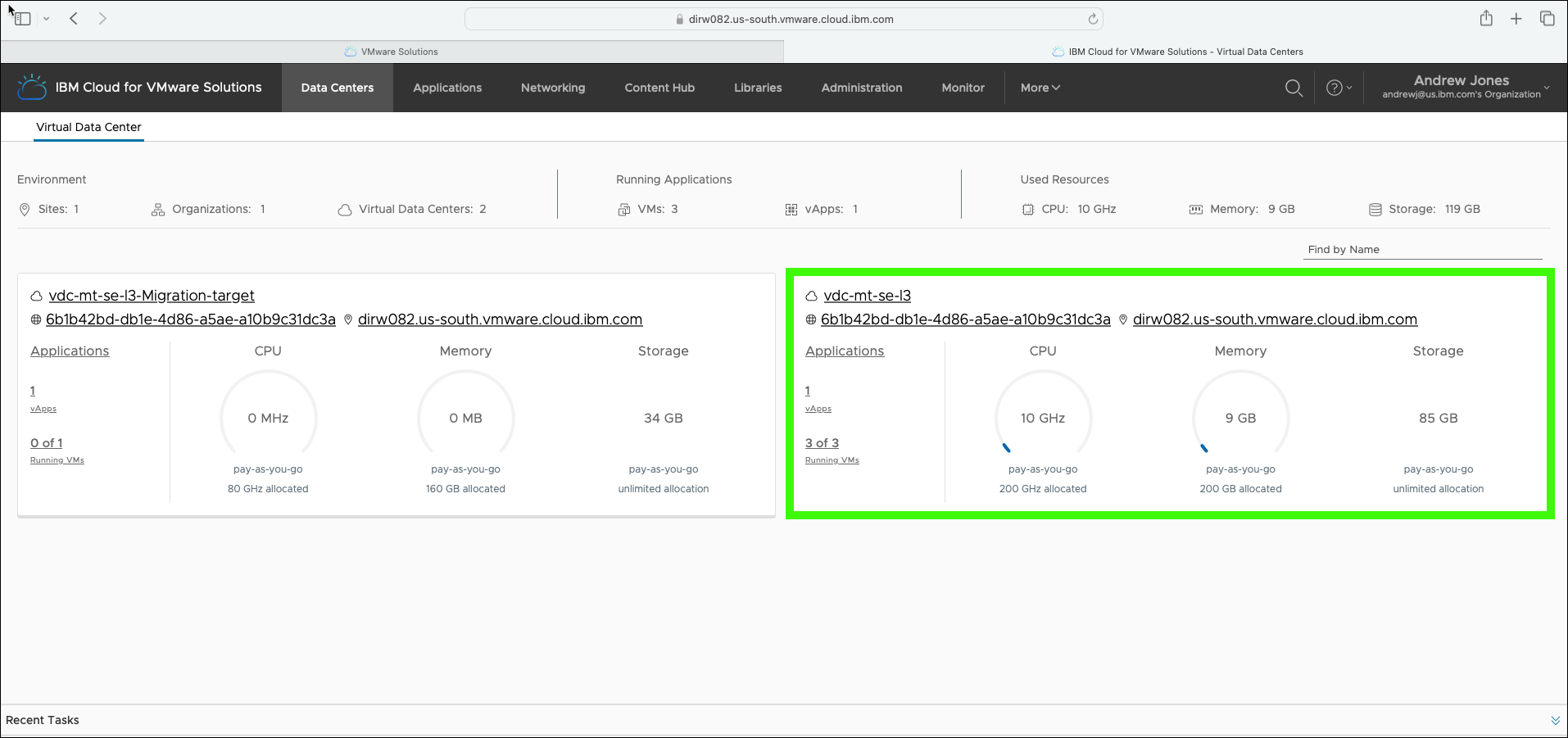This screenshot has height=738, width=1568.
Task: Click the vApps count in the vdc-mt-se-l3 card
Action: point(808,391)
